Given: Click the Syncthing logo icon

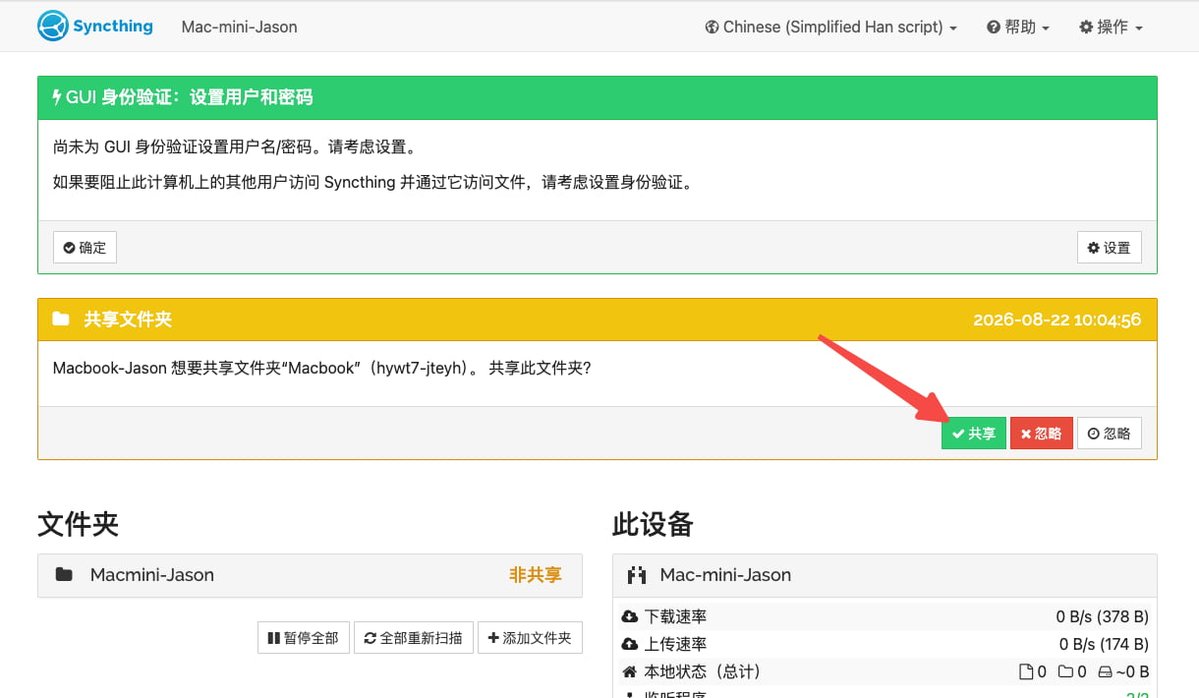Looking at the screenshot, I should [53, 26].
